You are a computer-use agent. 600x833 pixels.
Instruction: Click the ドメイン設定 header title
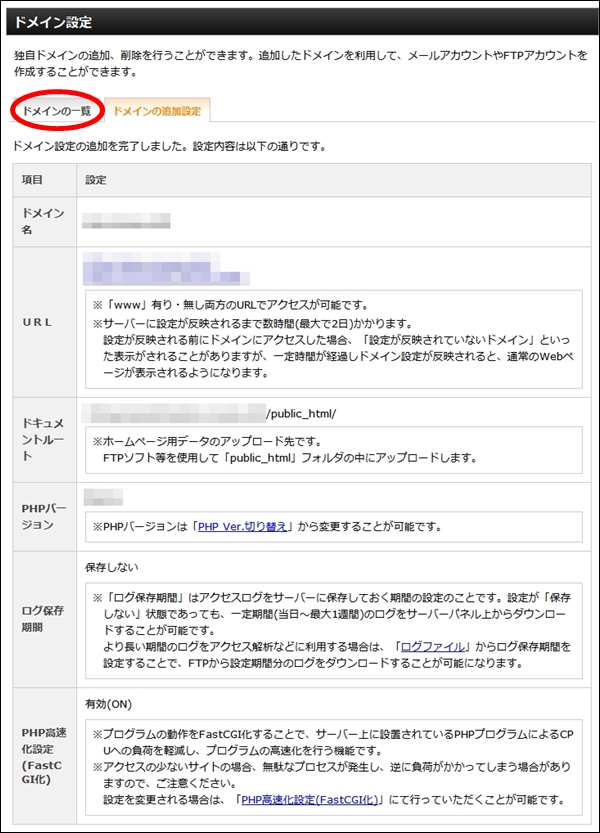click(x=53, y=22)
